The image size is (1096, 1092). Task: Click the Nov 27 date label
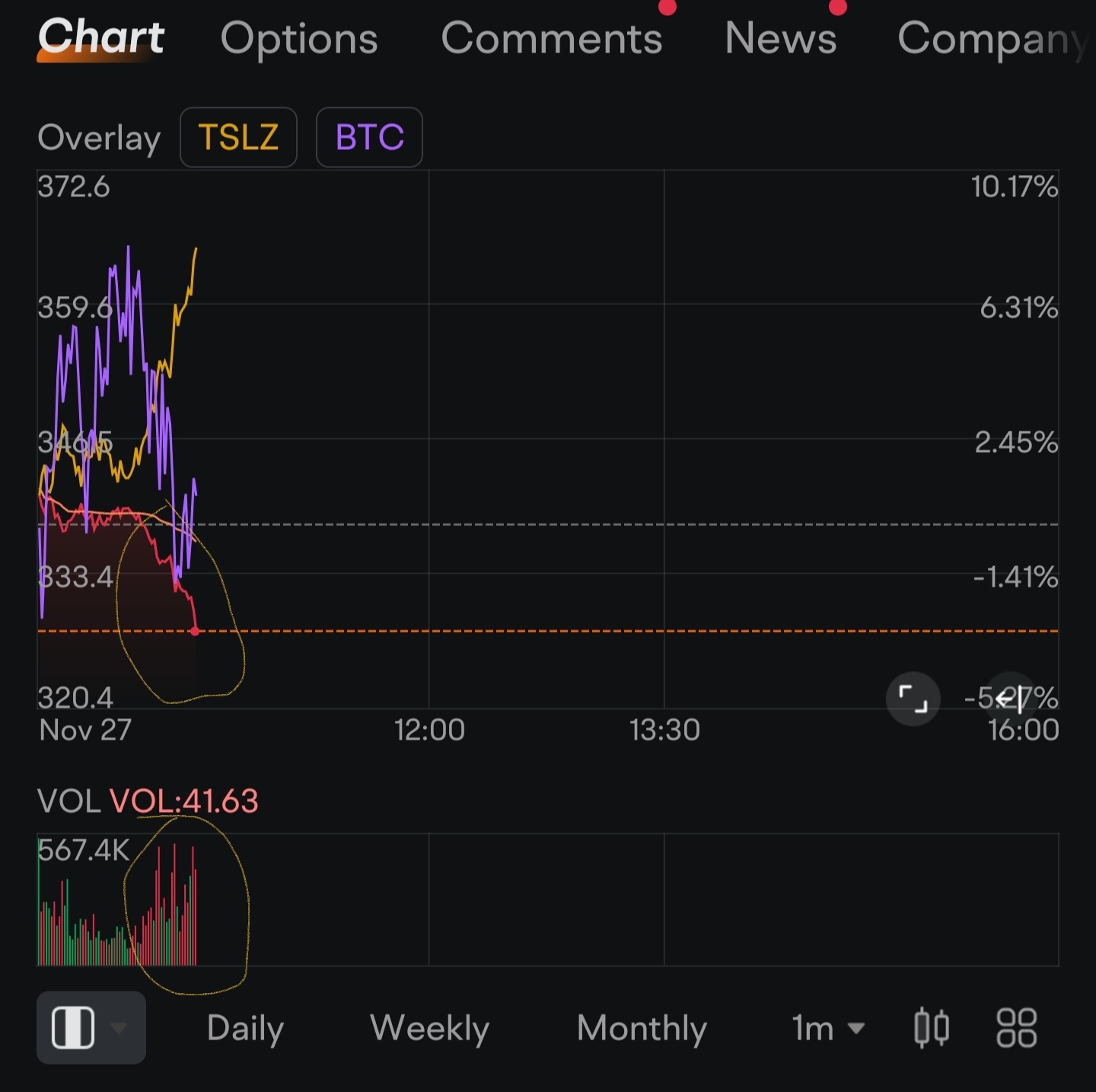(85, 730)
